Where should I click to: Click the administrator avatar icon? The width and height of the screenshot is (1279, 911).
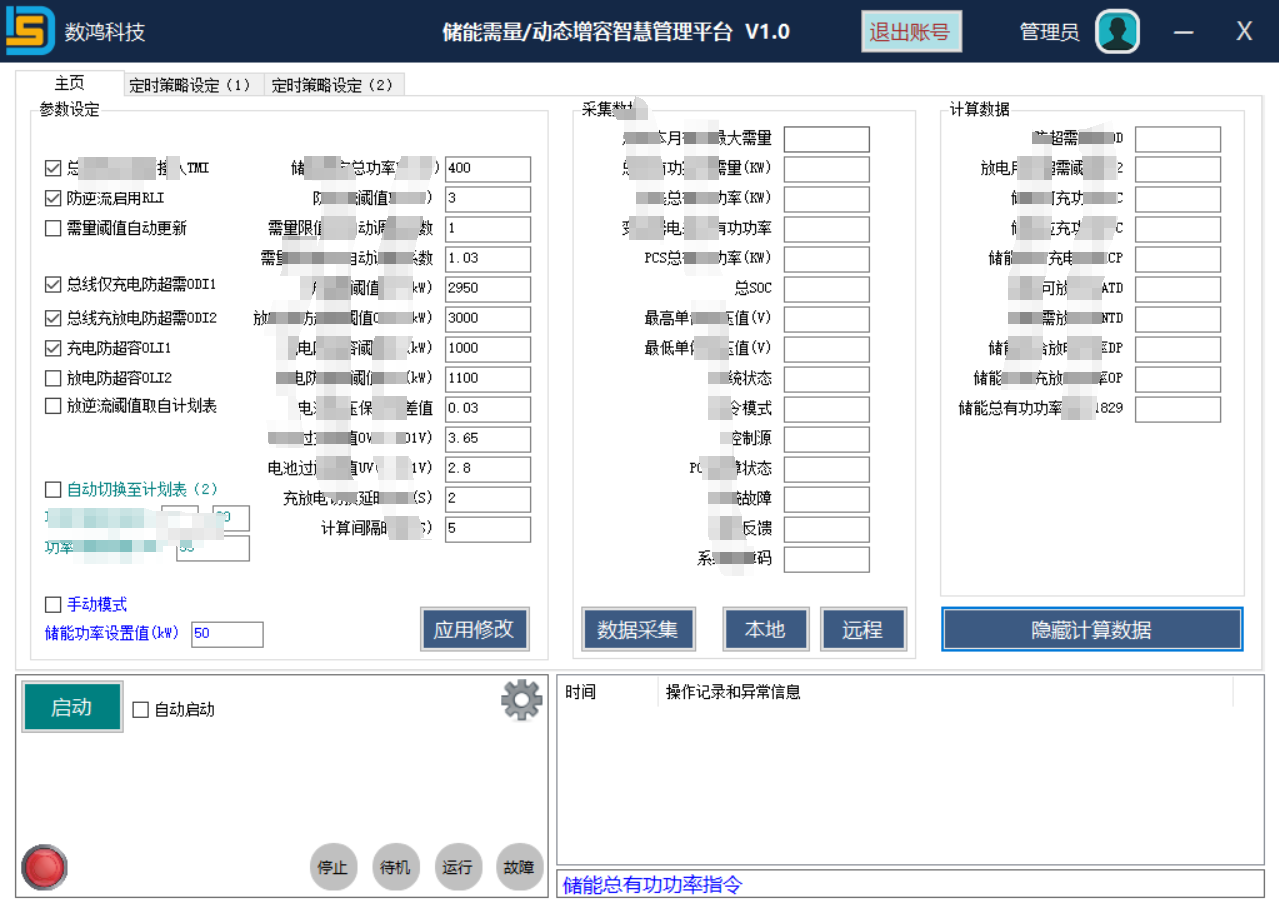point(1117,31)
